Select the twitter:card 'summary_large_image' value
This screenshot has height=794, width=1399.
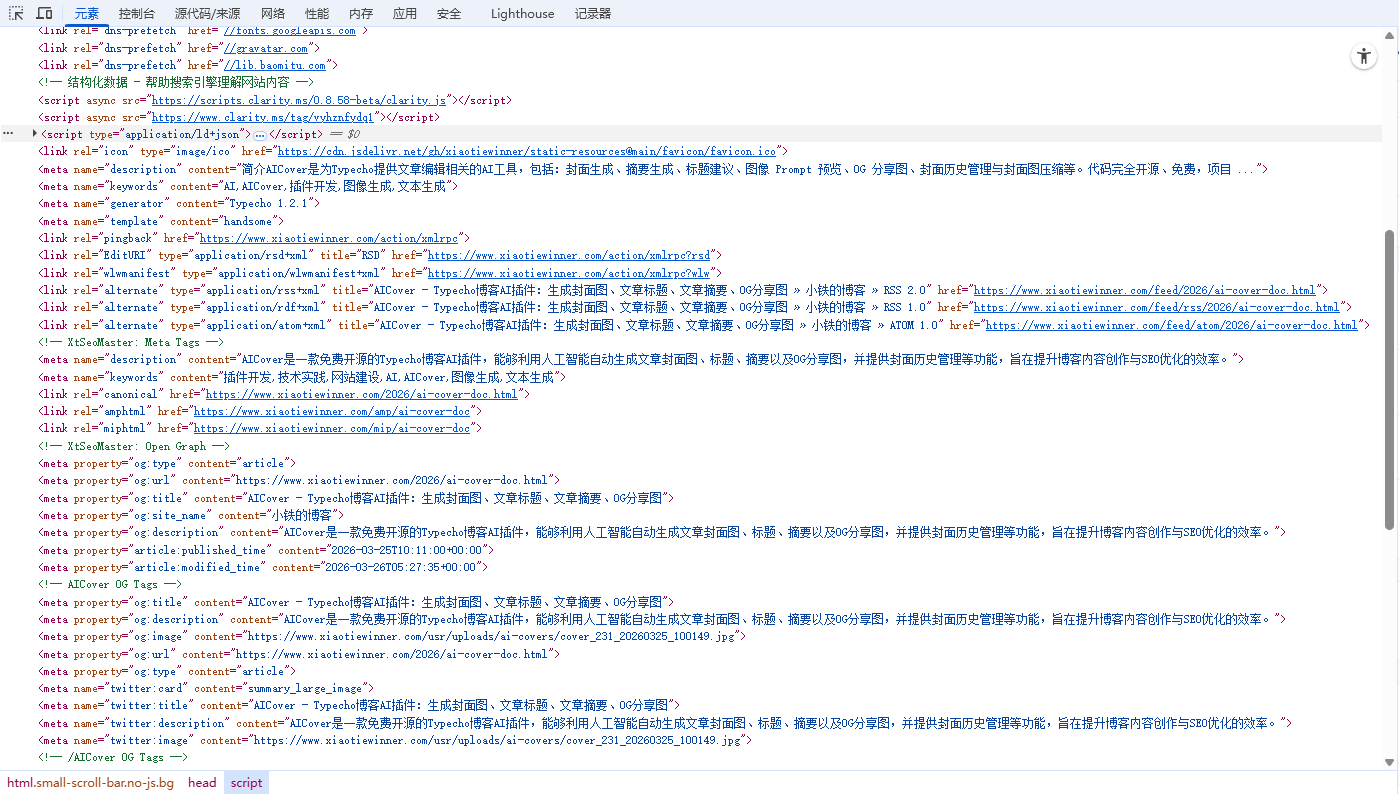pos(303,688)
